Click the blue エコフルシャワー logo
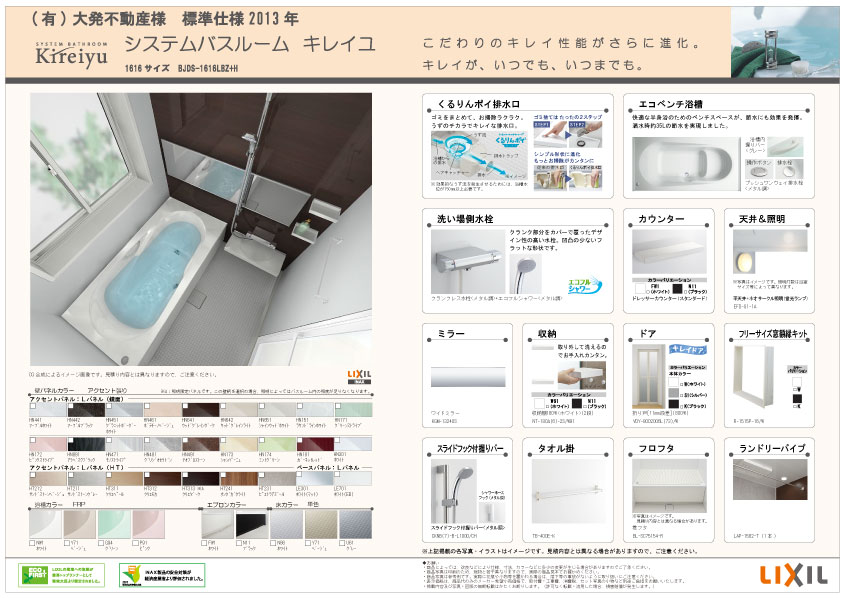 click(x=583, y=285)
